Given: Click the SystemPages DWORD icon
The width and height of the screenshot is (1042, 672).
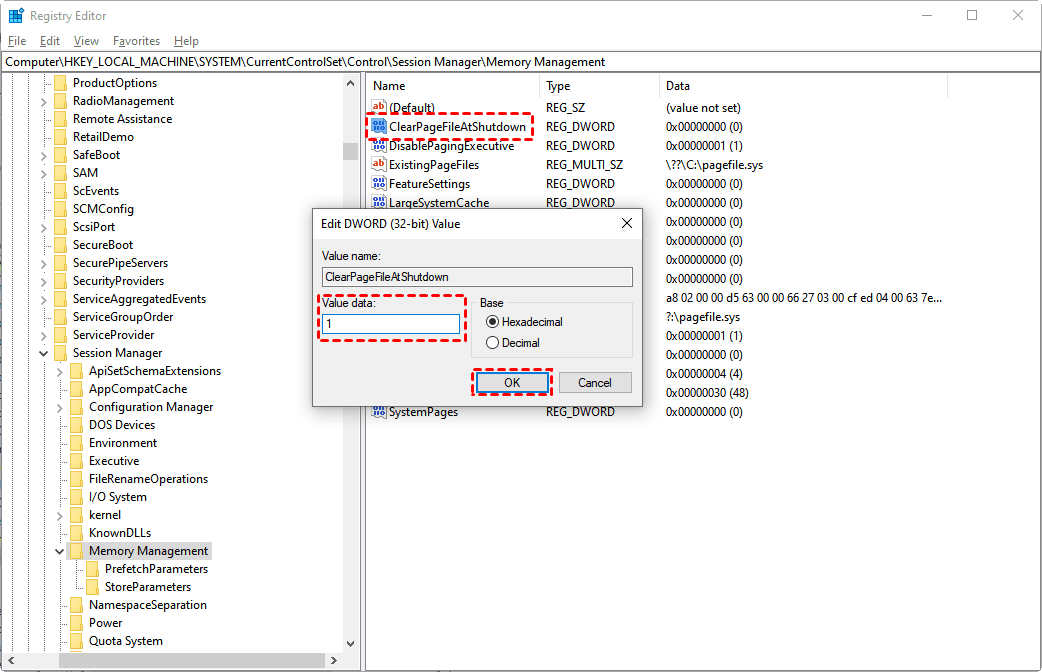Looking at the screenshot, I should [x=379, y=411].
